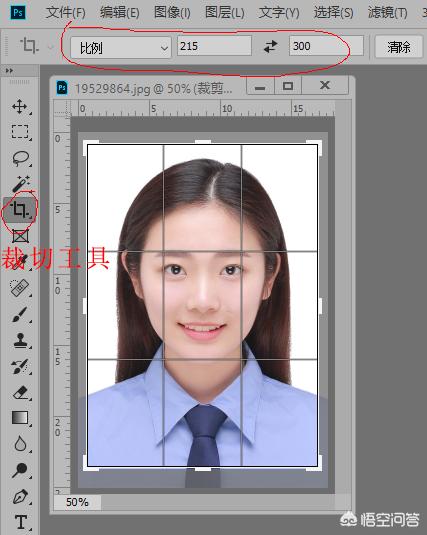Select the Move tool
This screenshot has width=427, height=535.
click(19, 106)
